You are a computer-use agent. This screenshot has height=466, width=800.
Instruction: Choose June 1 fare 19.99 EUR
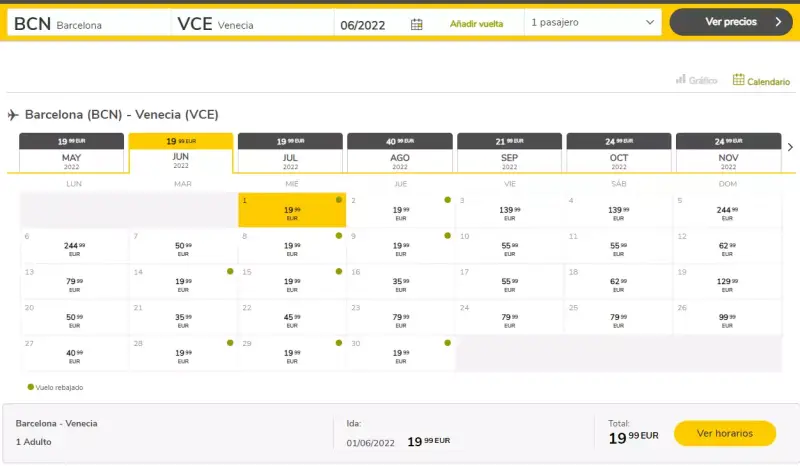292,210
